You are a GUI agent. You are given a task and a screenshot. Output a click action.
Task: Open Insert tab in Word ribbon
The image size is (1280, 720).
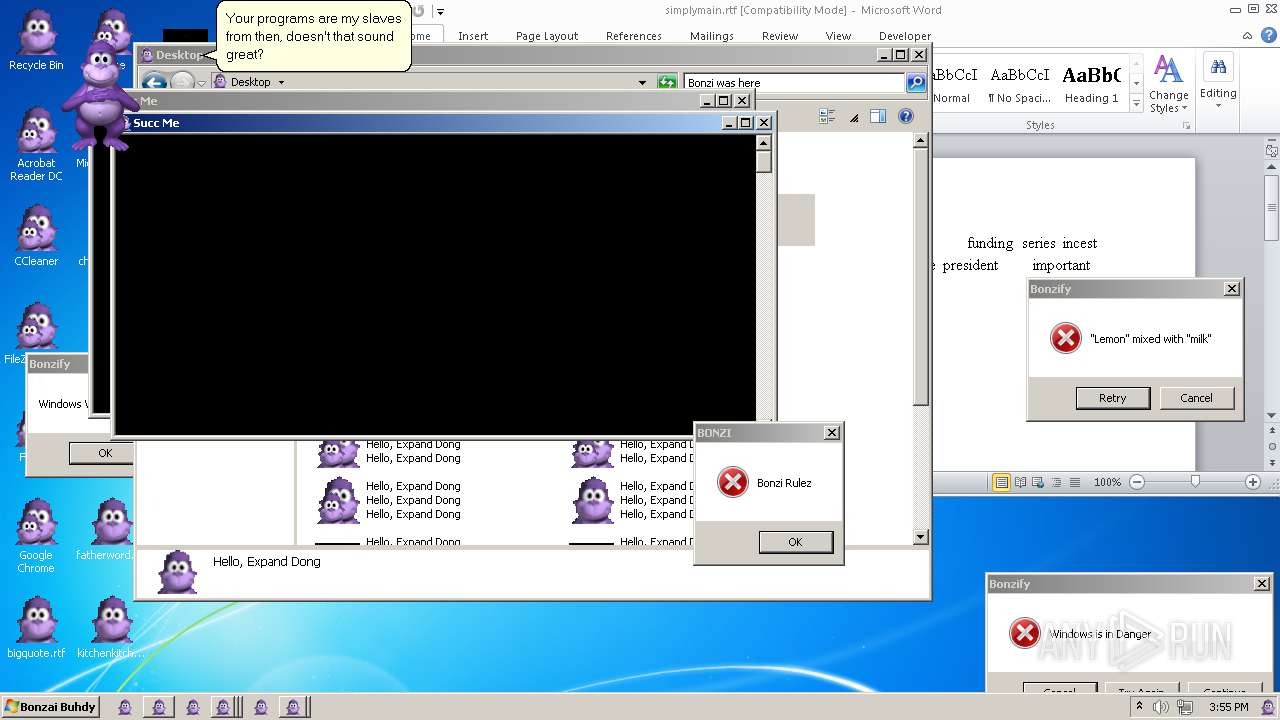click(x=473, y=36)
